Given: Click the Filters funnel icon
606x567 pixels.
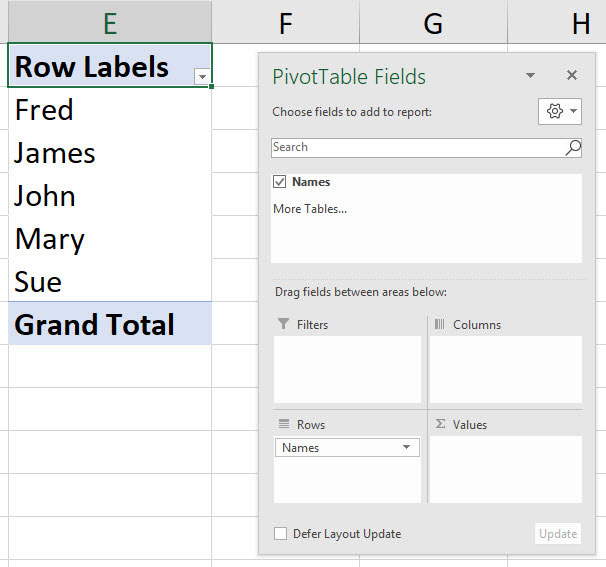Looking at the screenshot, I should pos(284,325).
